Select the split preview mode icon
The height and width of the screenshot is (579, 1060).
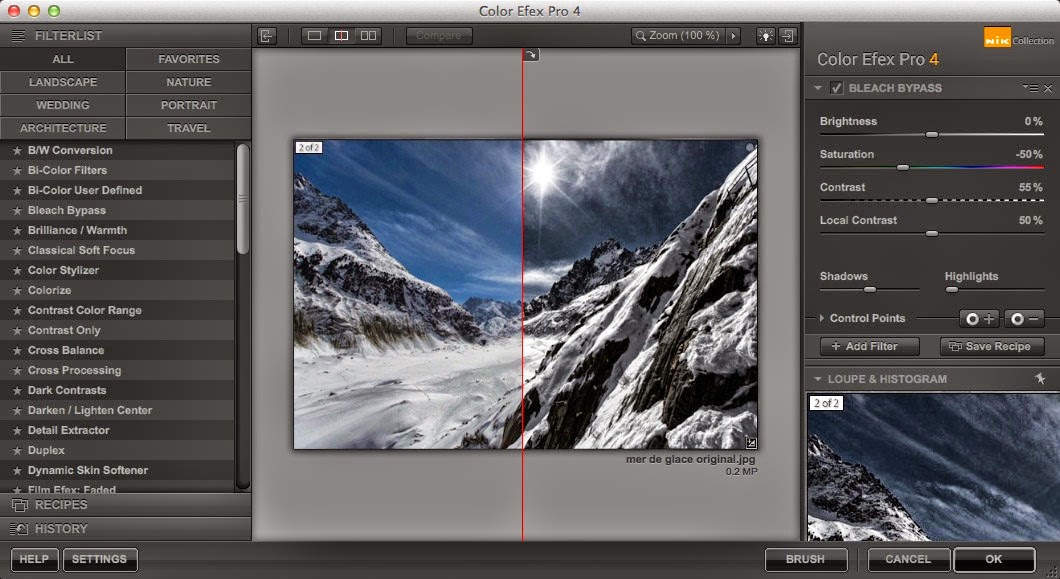tap(341, 35)
